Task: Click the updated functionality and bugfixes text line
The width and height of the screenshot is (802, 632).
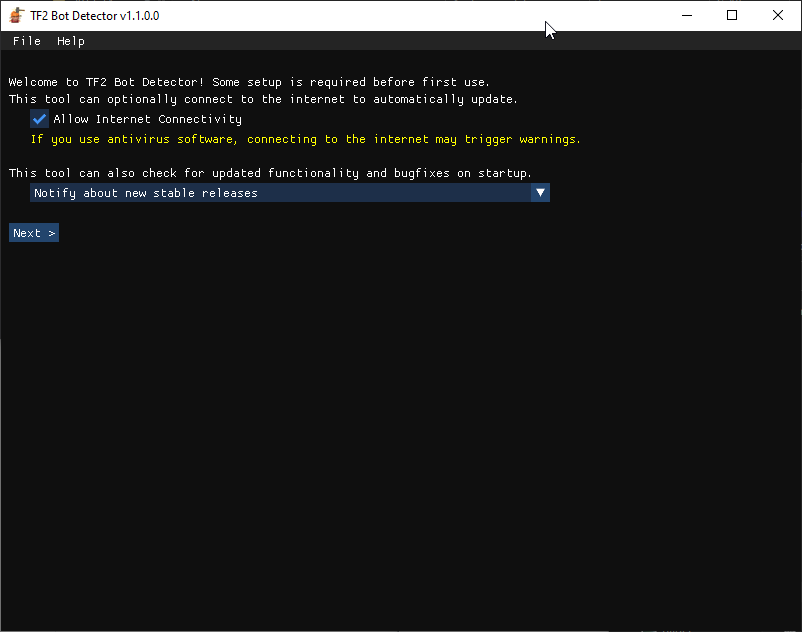Action: (x=270, y=173)
